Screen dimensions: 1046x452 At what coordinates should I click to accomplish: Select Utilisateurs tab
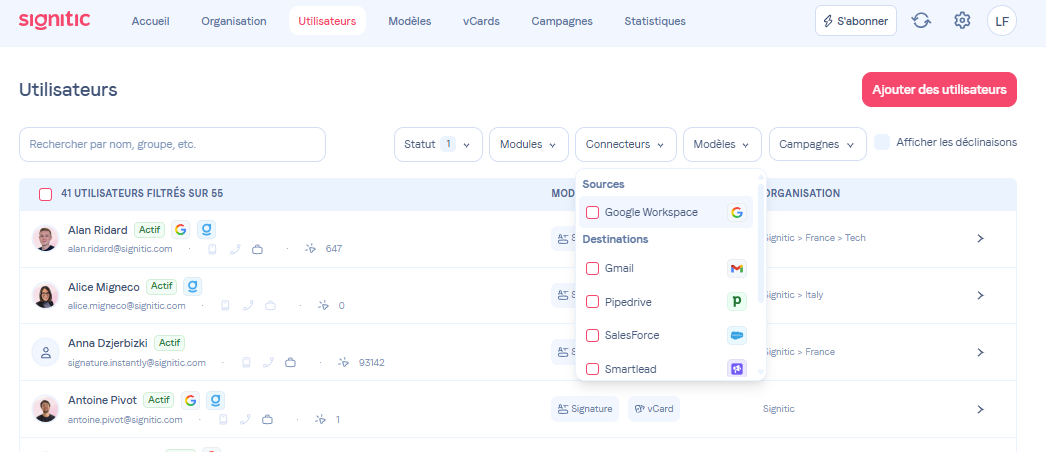point(328,21)
